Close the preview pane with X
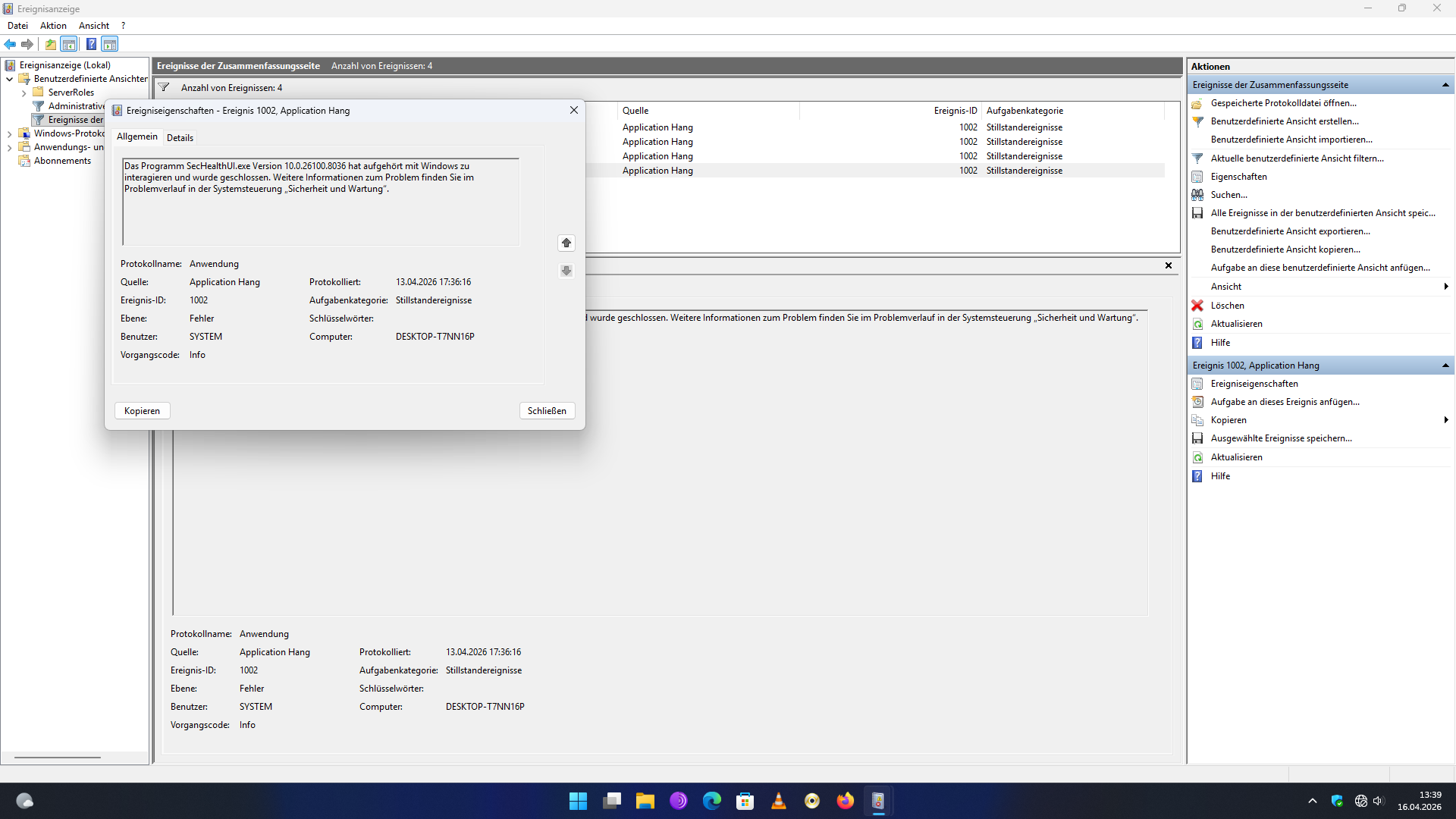The height and width of the screenshot is (819, 1456). click(x=1168, y=265)
